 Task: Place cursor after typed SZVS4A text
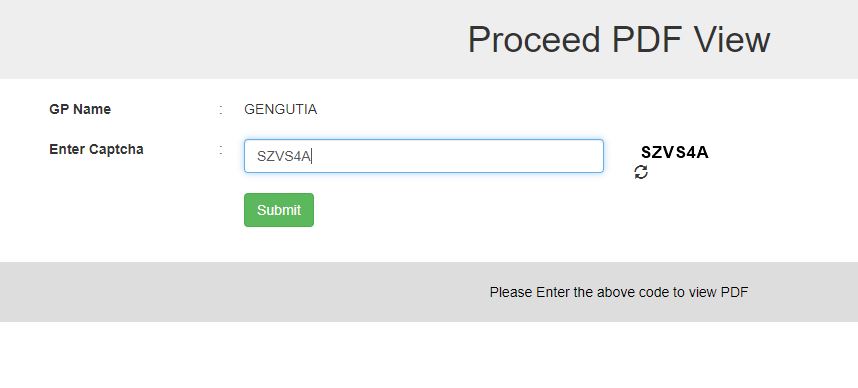pos(312,157)
